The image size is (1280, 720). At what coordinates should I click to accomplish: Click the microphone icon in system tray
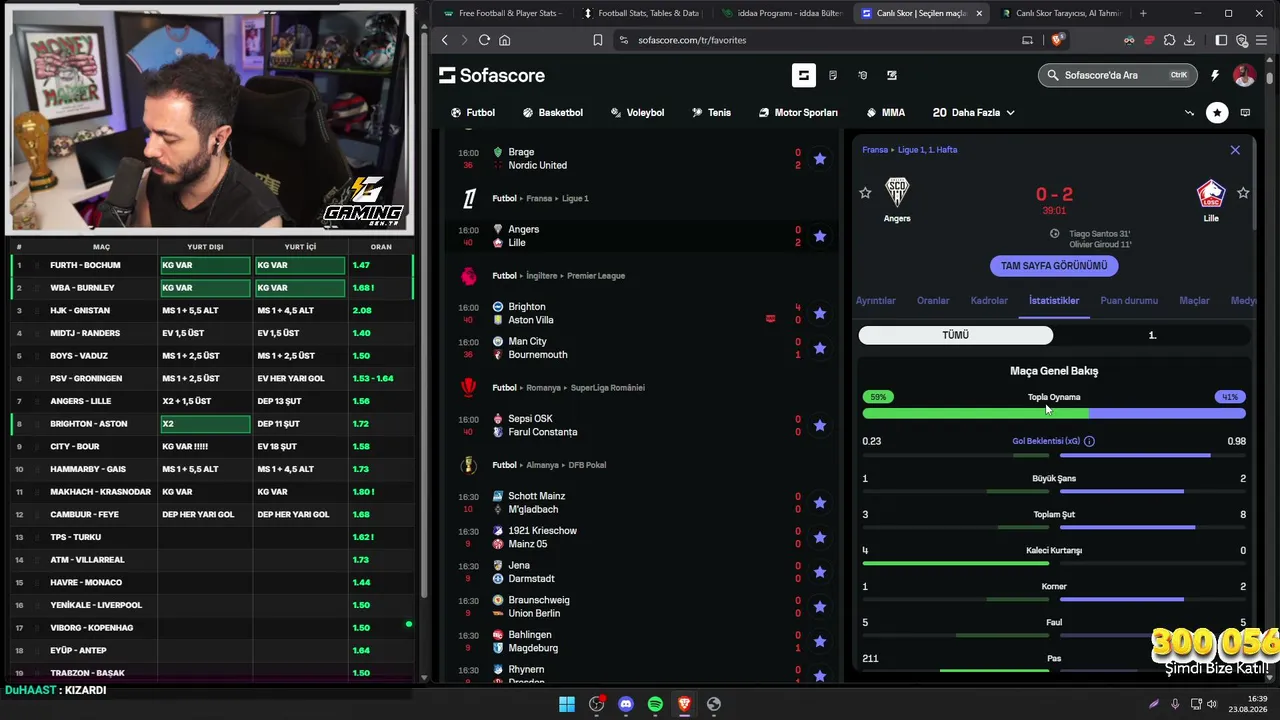[1175, 704]
